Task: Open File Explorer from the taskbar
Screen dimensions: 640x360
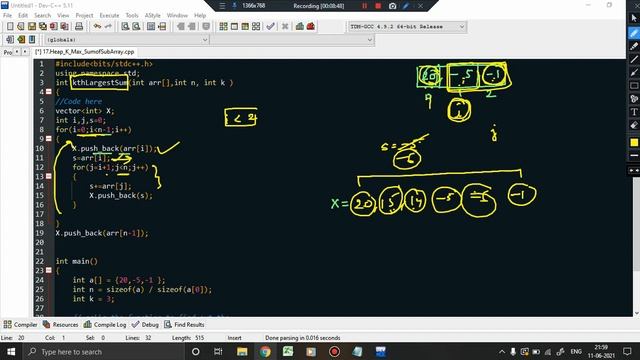Action: [x=242, y=351]
